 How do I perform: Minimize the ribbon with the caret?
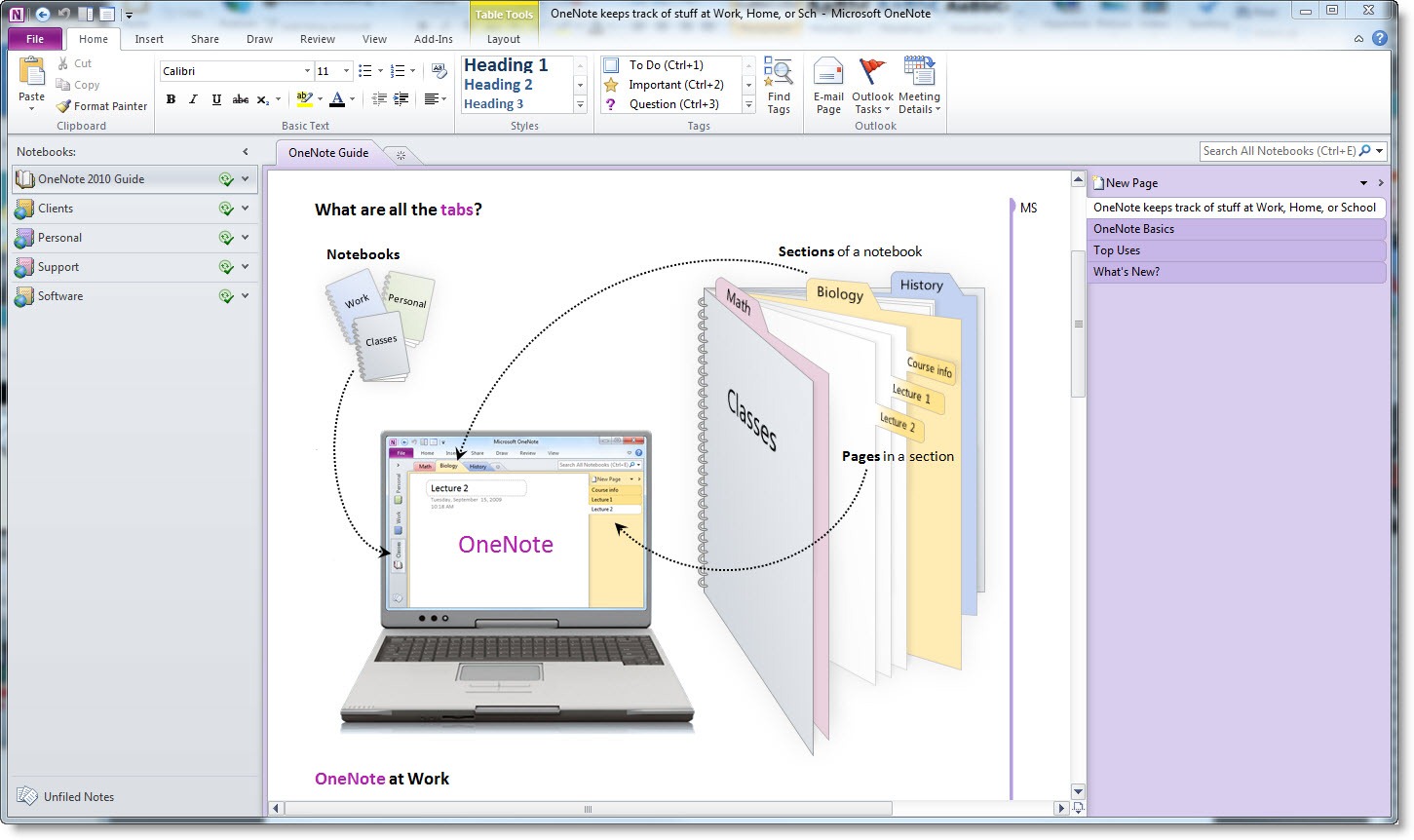(x=1359, y=40)
